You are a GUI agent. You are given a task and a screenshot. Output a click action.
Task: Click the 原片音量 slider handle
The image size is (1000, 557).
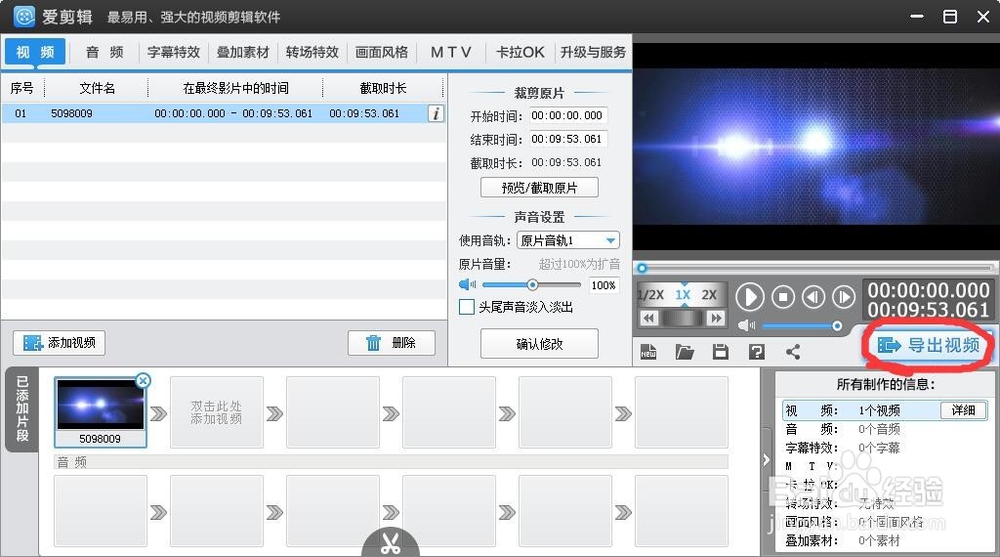(532, 285)
